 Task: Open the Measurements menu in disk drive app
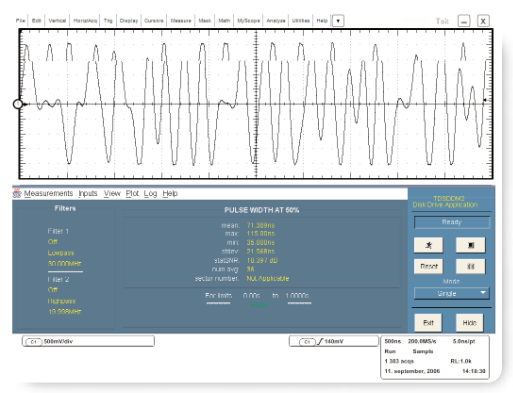pos(48,193)
